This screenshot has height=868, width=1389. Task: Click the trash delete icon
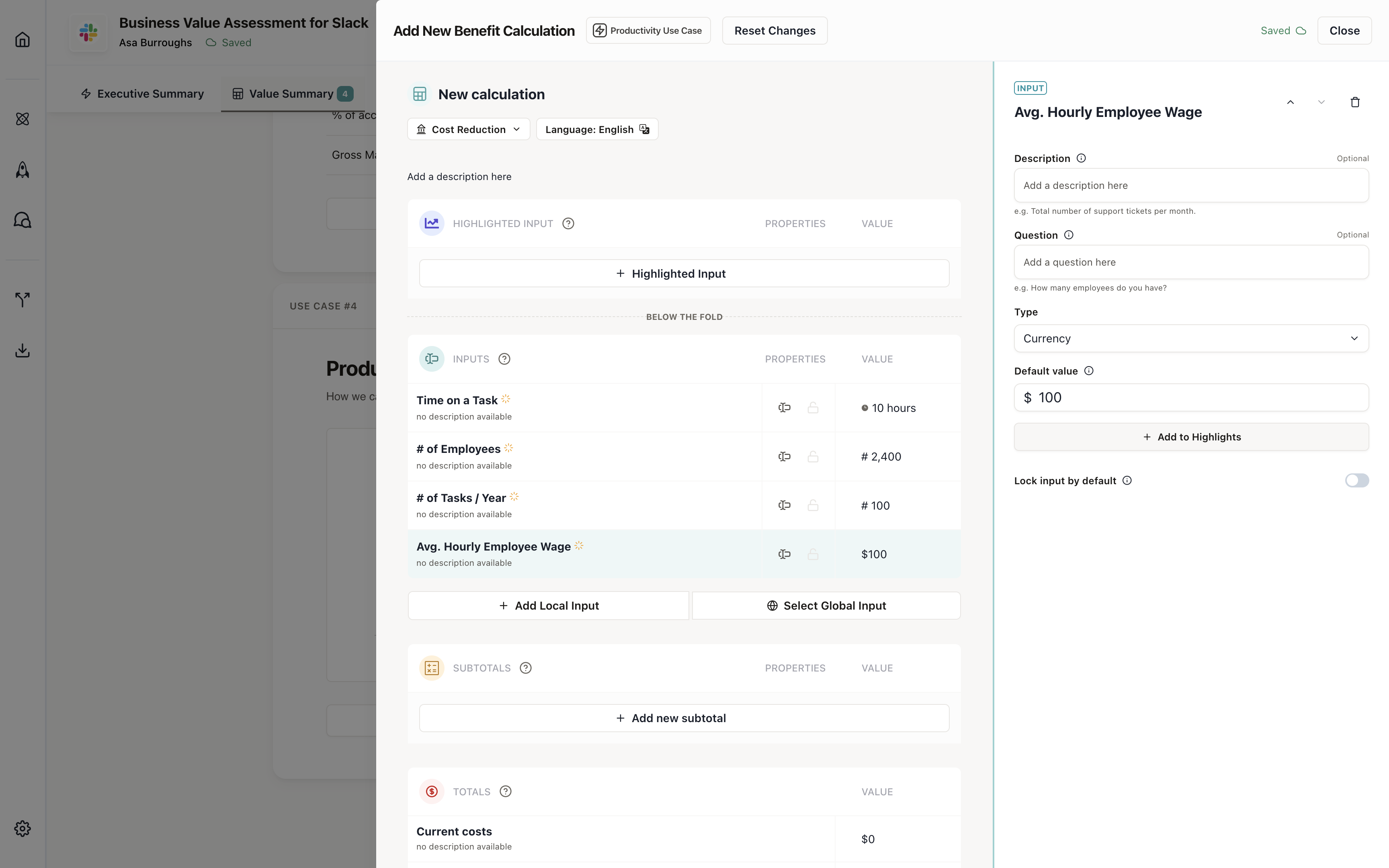[x=1354, y=102]
